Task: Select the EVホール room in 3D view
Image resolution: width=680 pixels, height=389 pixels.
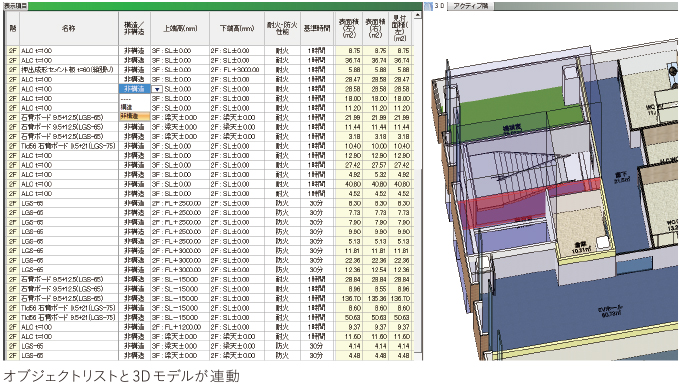Action: click(606, 311)
